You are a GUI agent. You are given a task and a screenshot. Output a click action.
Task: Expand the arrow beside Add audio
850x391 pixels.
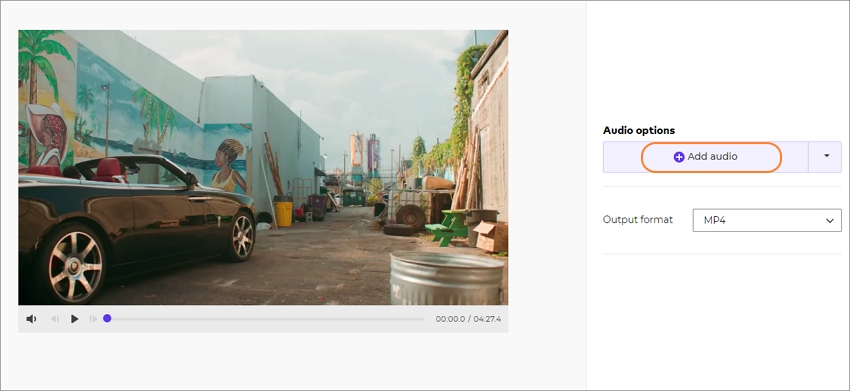[x=826, y=157]
